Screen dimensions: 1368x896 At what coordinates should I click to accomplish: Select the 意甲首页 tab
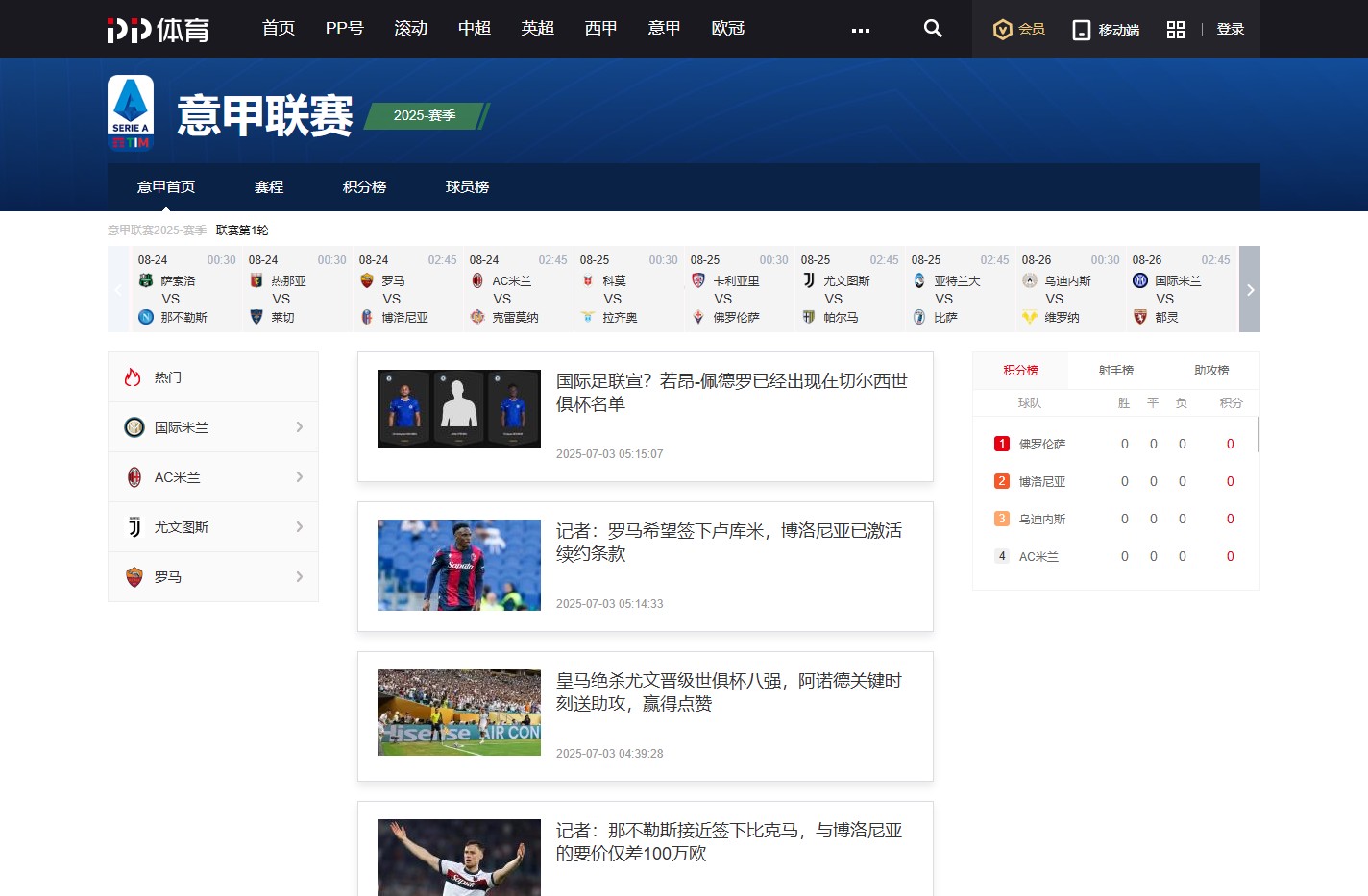coord(166,187)
